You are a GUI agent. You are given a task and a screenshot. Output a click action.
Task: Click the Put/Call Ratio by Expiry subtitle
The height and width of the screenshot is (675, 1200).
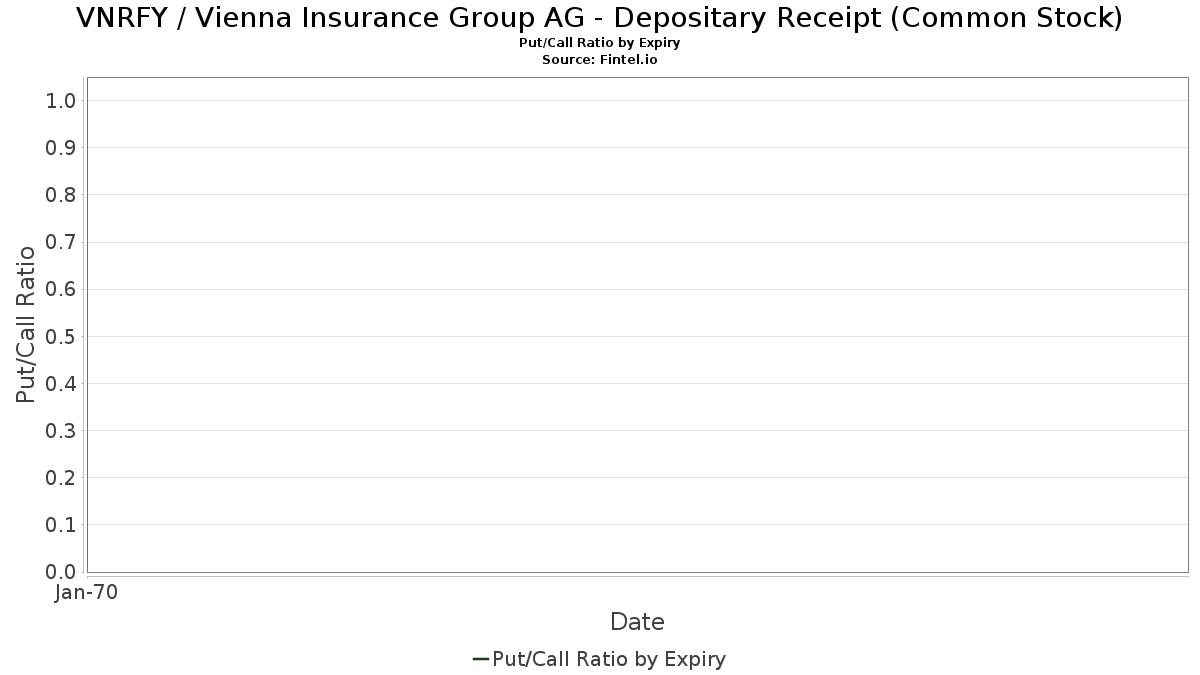(599, 43)
